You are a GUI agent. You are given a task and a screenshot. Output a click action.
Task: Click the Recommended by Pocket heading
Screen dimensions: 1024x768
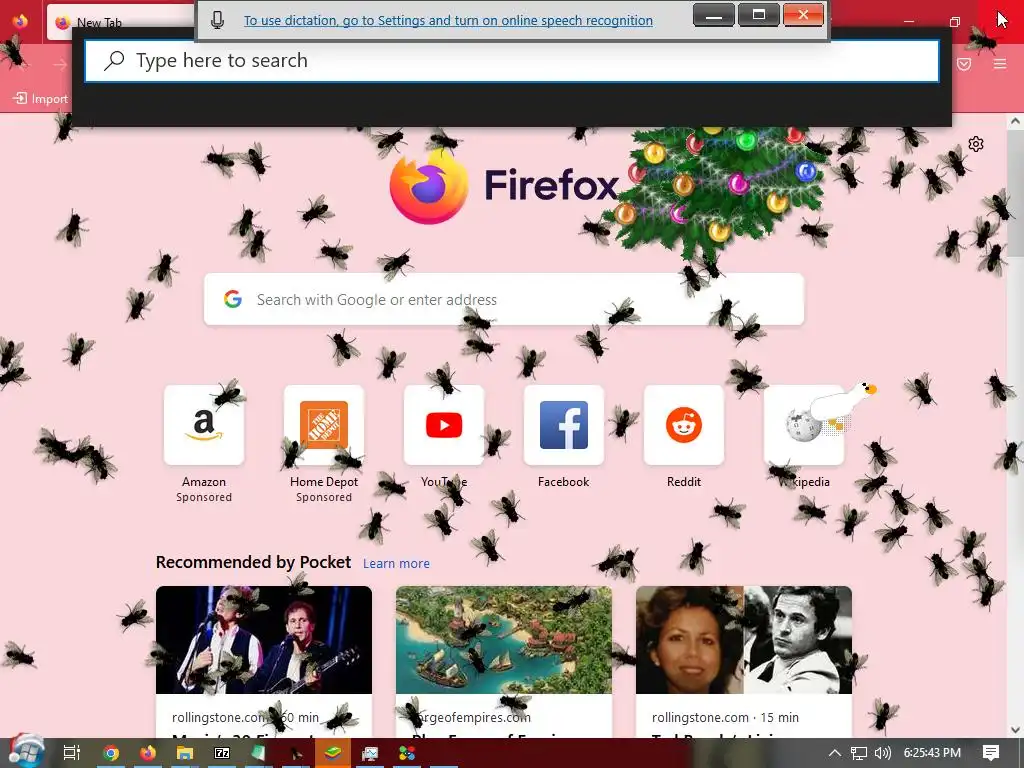click(253, 562)
